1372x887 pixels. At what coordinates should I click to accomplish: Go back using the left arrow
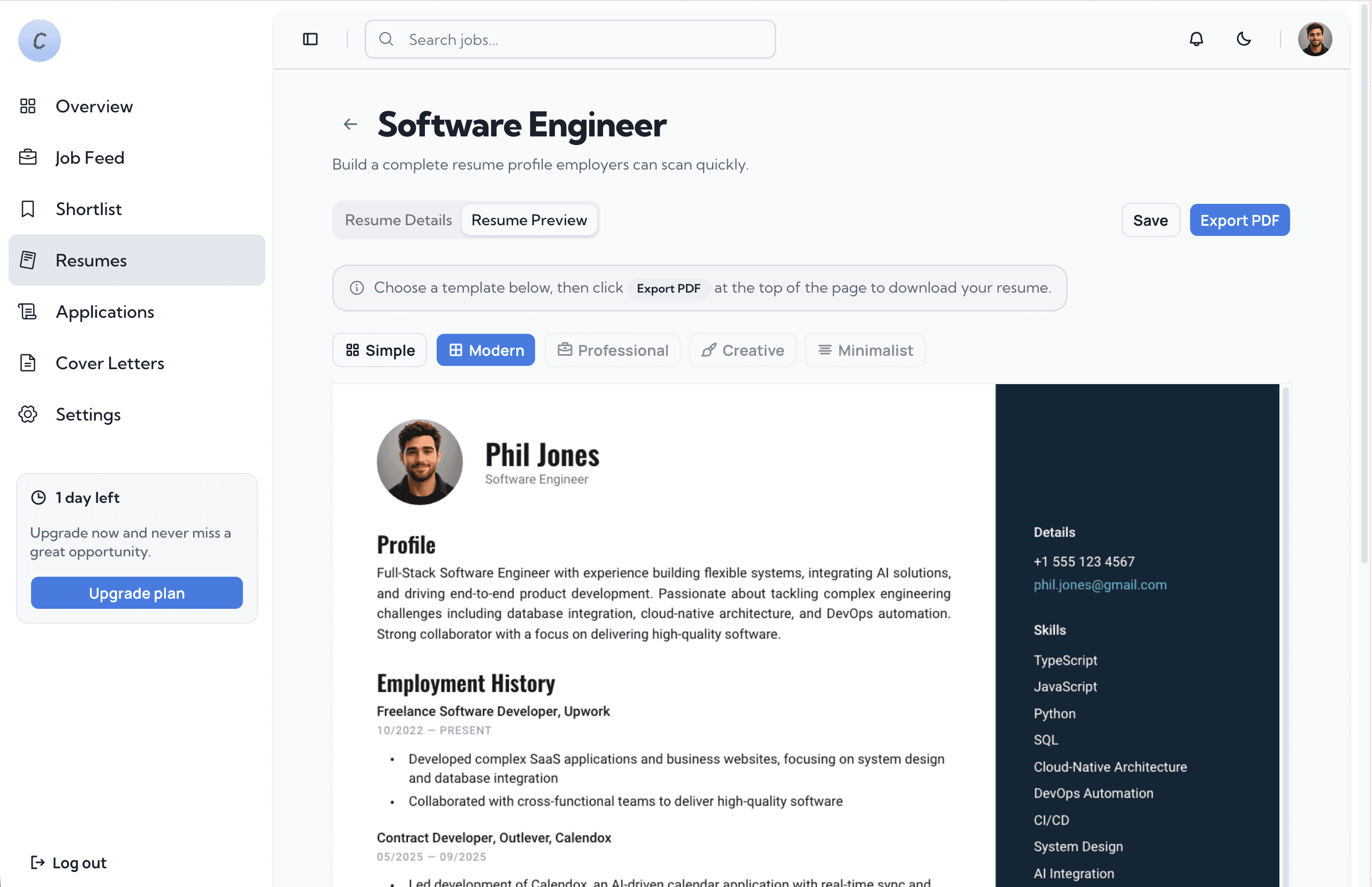(x=350, y=124)
